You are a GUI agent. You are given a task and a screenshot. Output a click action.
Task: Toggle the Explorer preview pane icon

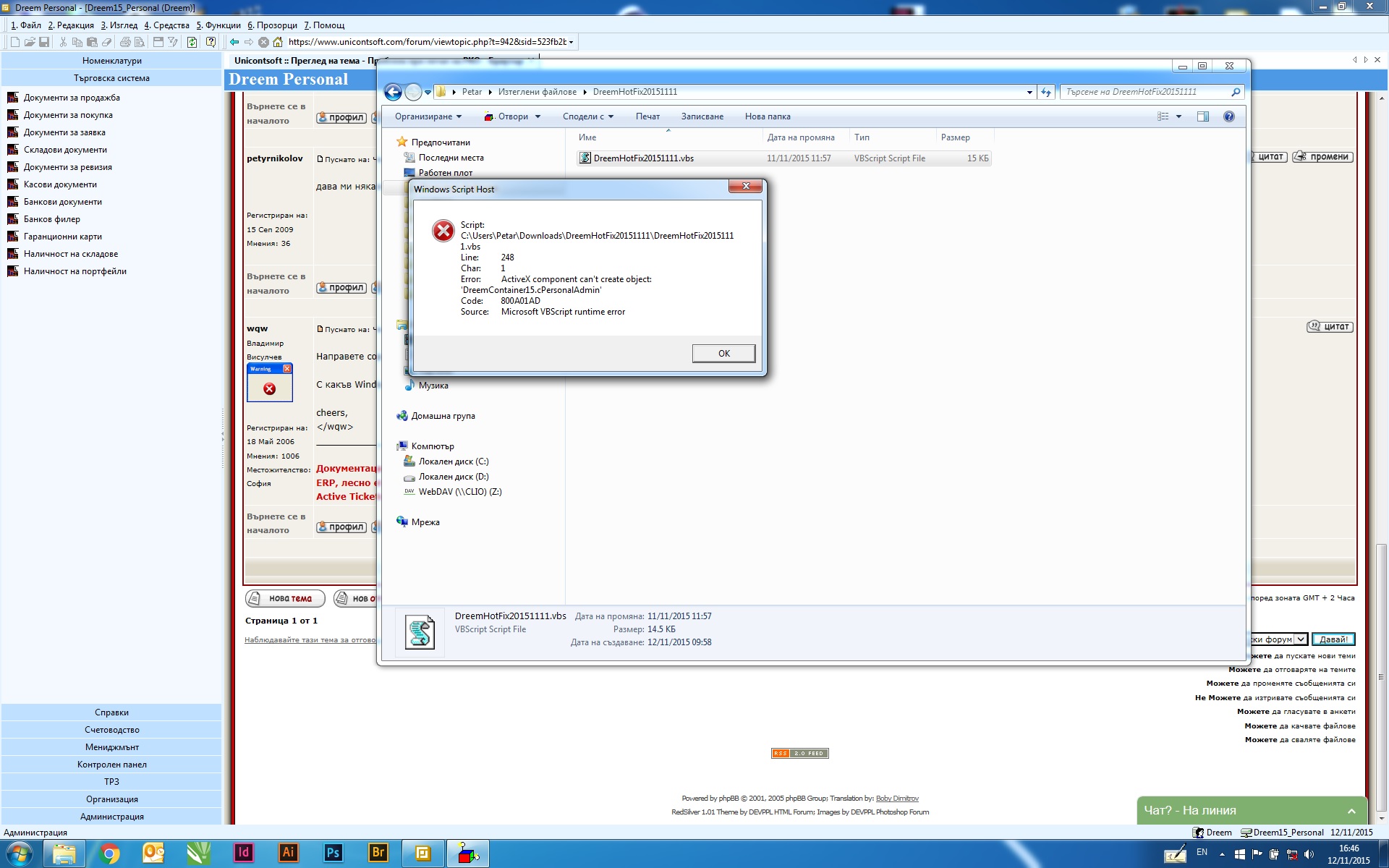1202,116
